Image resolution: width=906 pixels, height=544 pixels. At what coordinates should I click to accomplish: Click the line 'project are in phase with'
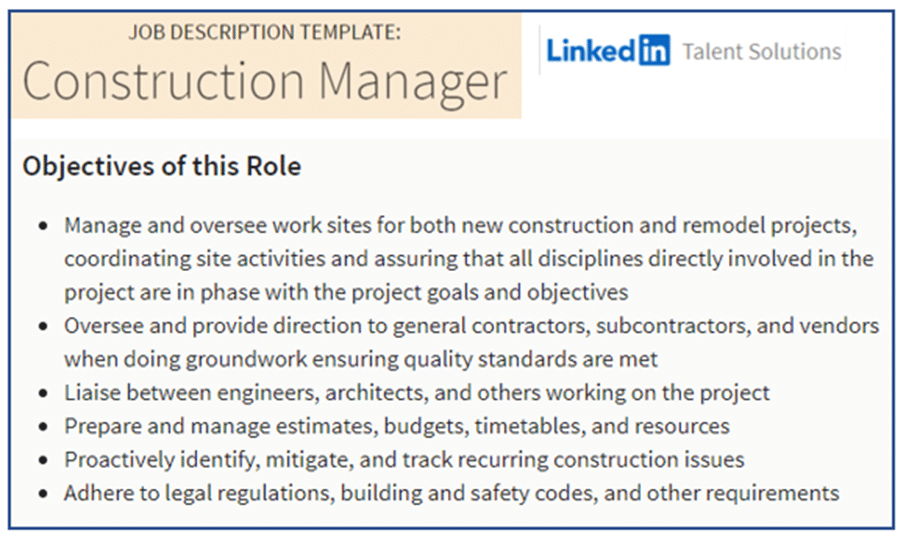point(346,292)
